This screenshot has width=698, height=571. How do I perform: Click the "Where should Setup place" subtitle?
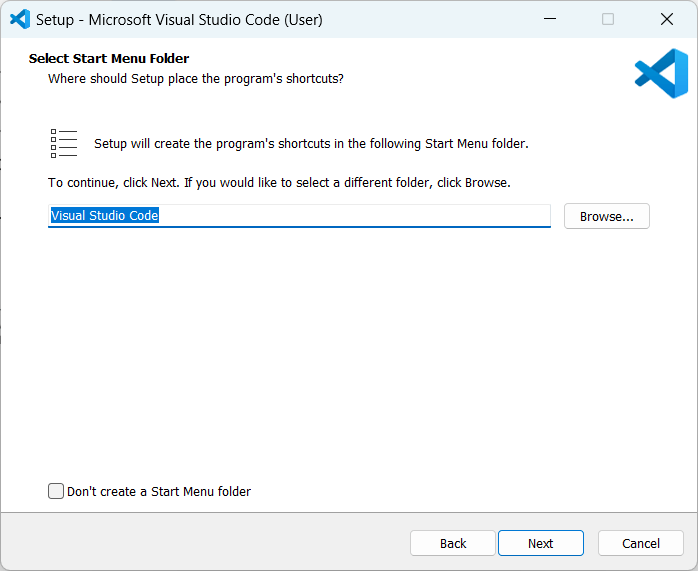click(196, 78)
